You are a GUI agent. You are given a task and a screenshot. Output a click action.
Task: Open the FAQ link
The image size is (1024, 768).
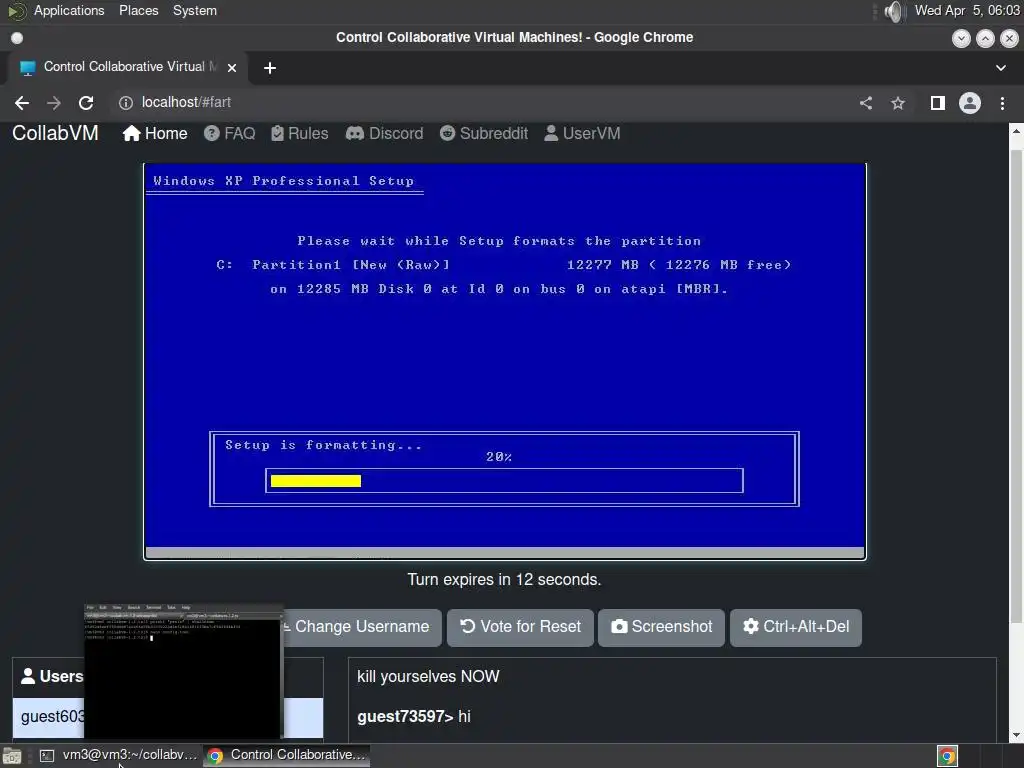[229, 133]
